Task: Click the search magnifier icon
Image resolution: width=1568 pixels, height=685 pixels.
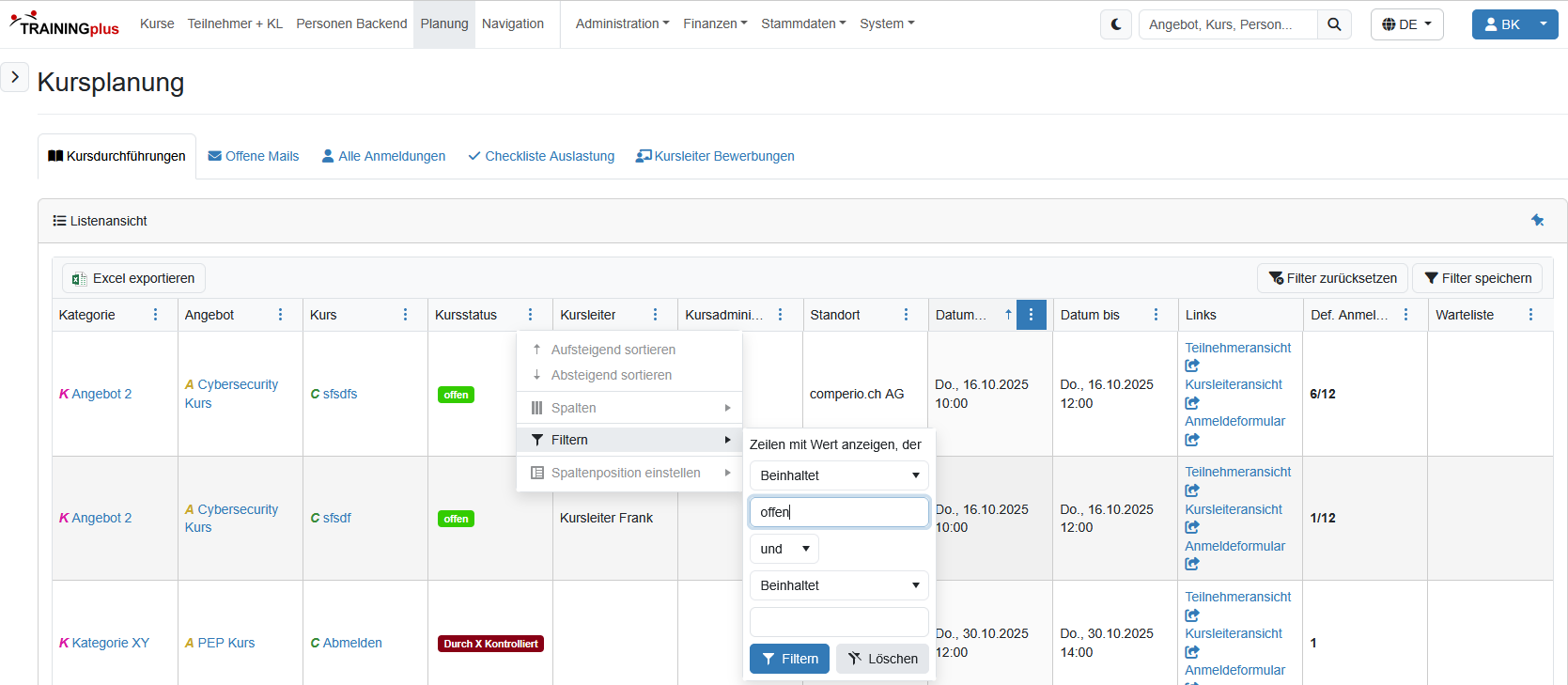Action: 1334,24
